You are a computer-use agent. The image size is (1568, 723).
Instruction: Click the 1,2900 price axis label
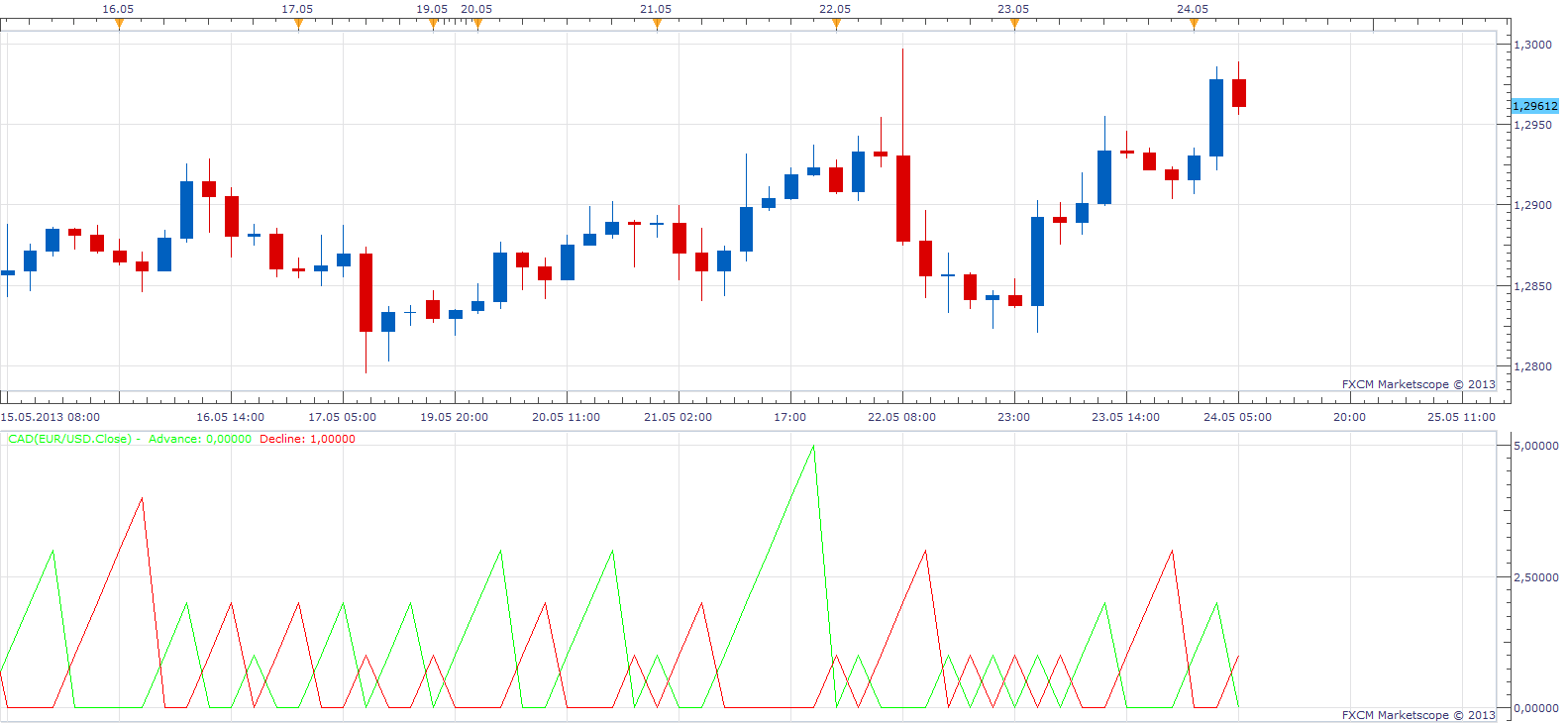click(x=1533, y=205)
